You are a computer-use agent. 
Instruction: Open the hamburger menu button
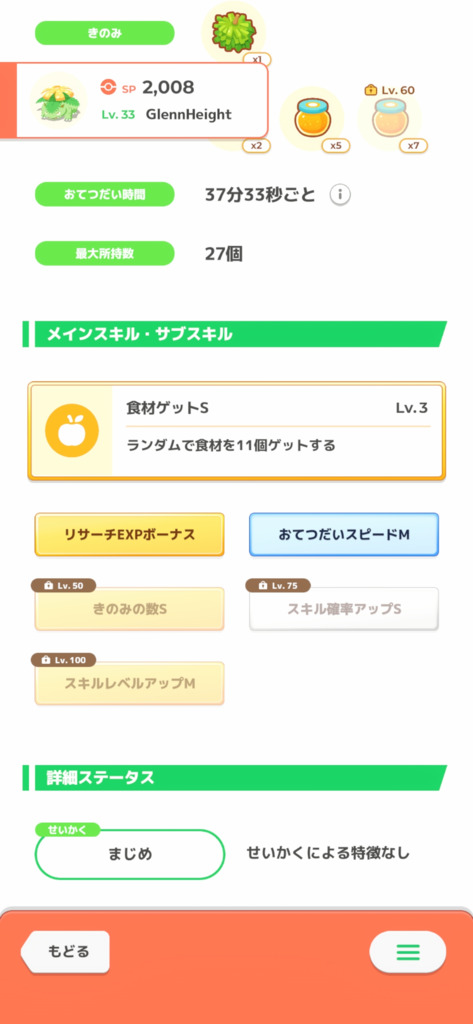tap(408, 952)
